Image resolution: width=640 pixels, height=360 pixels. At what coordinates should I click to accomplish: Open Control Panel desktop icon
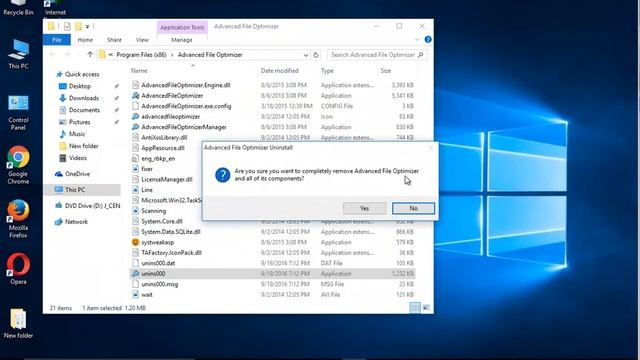pyautogui.click(x=18, y=112)
